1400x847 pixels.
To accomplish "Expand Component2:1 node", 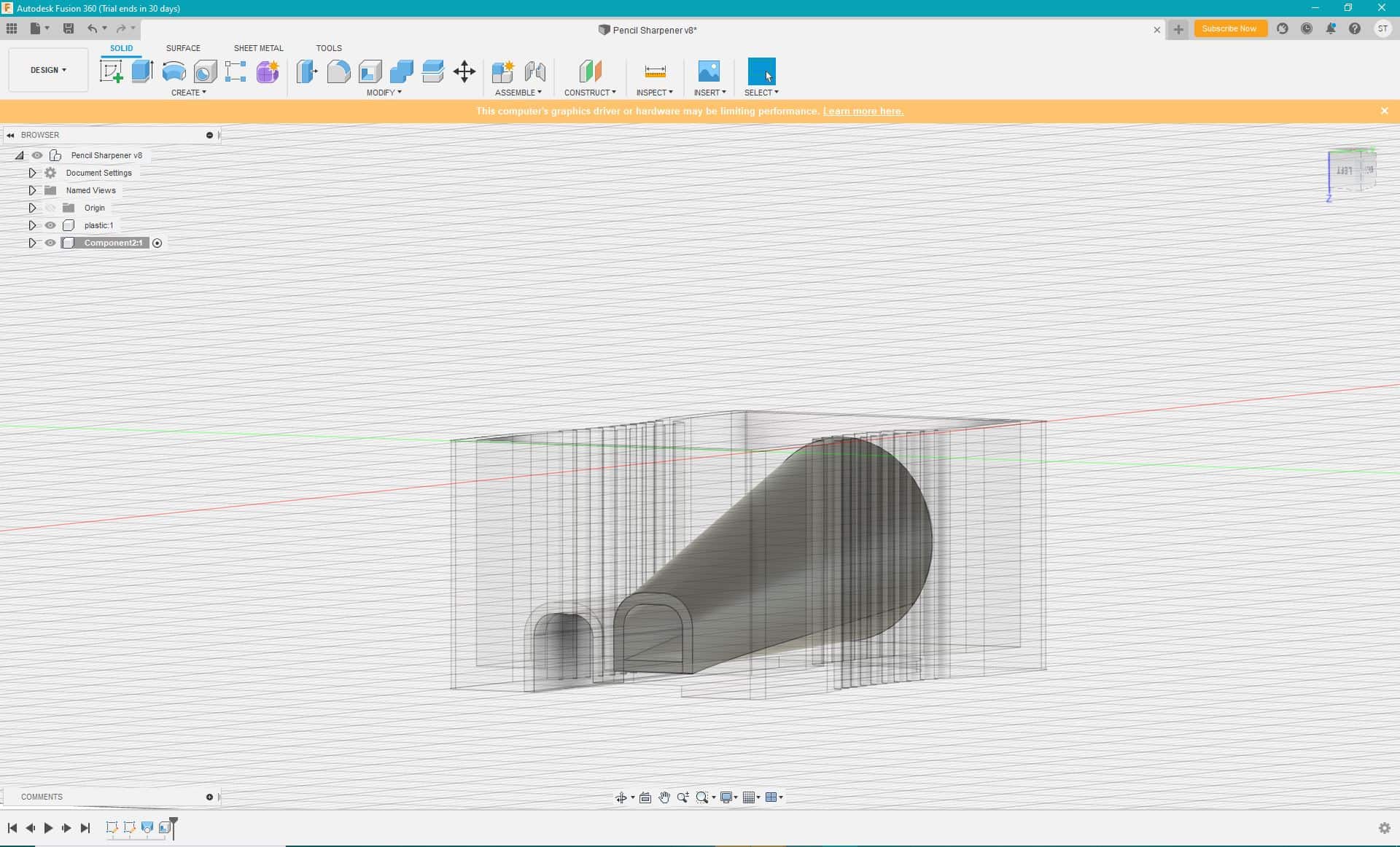I will point(32,243).
